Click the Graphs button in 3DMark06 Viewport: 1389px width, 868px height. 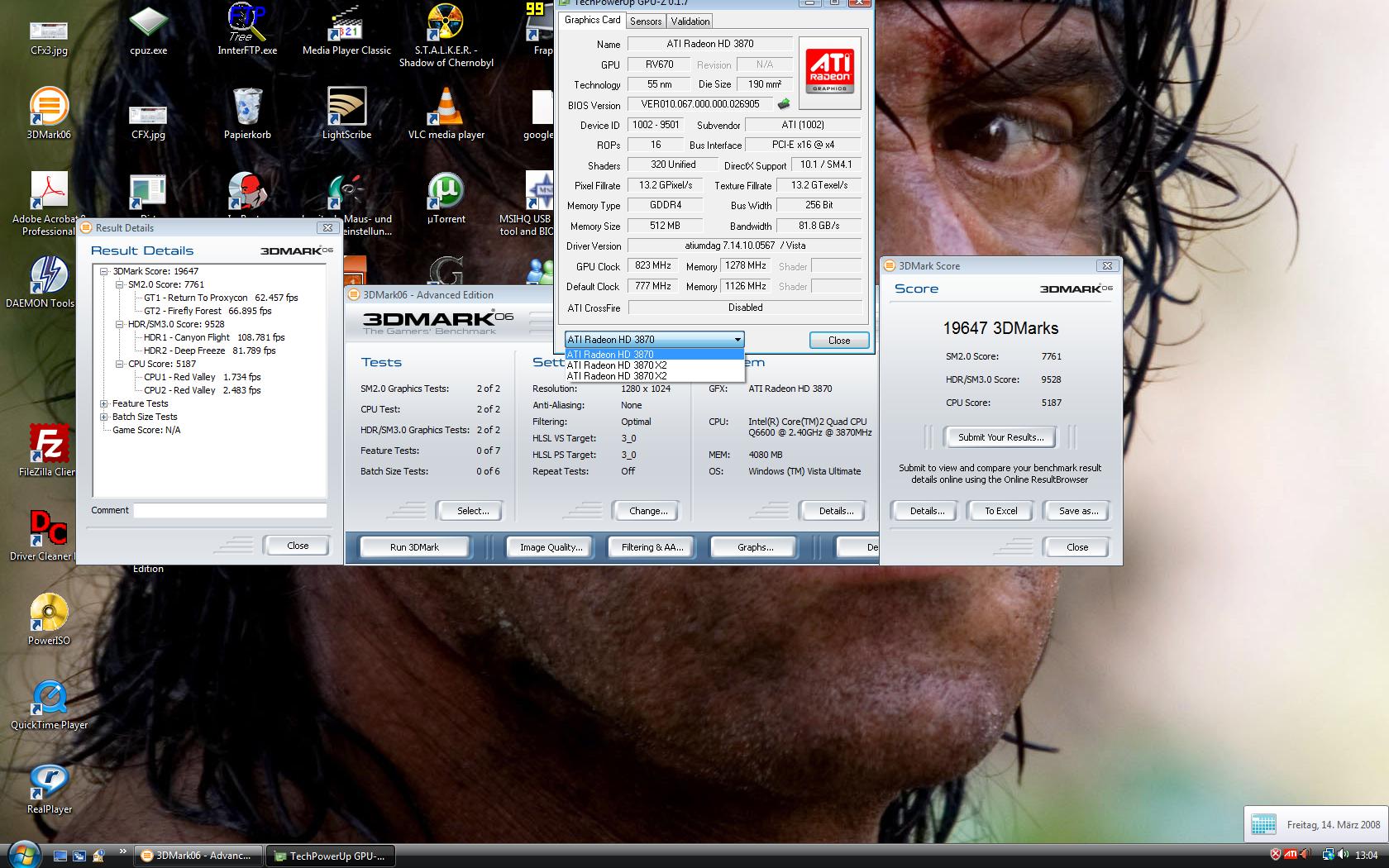(755, 547)
